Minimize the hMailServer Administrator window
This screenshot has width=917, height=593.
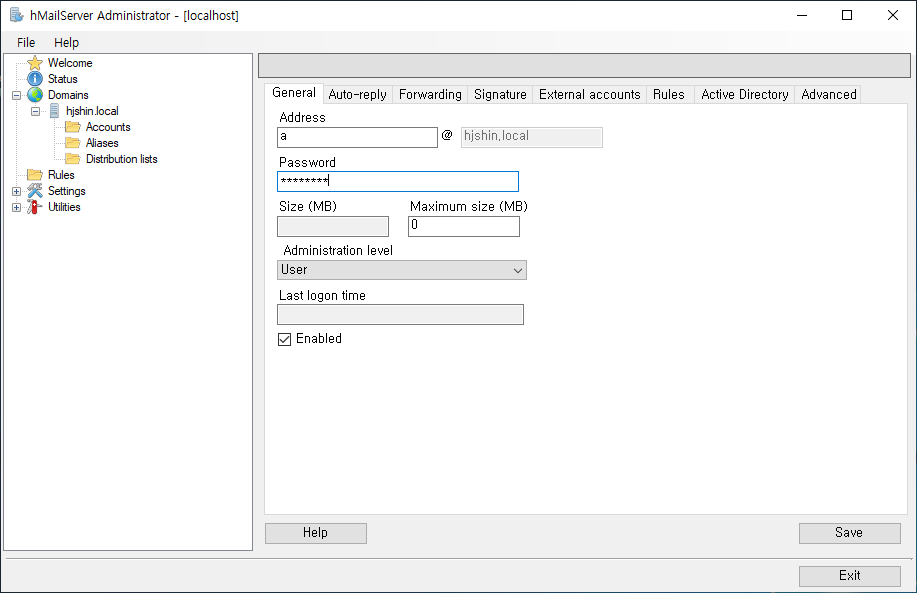tap(802, 15)
